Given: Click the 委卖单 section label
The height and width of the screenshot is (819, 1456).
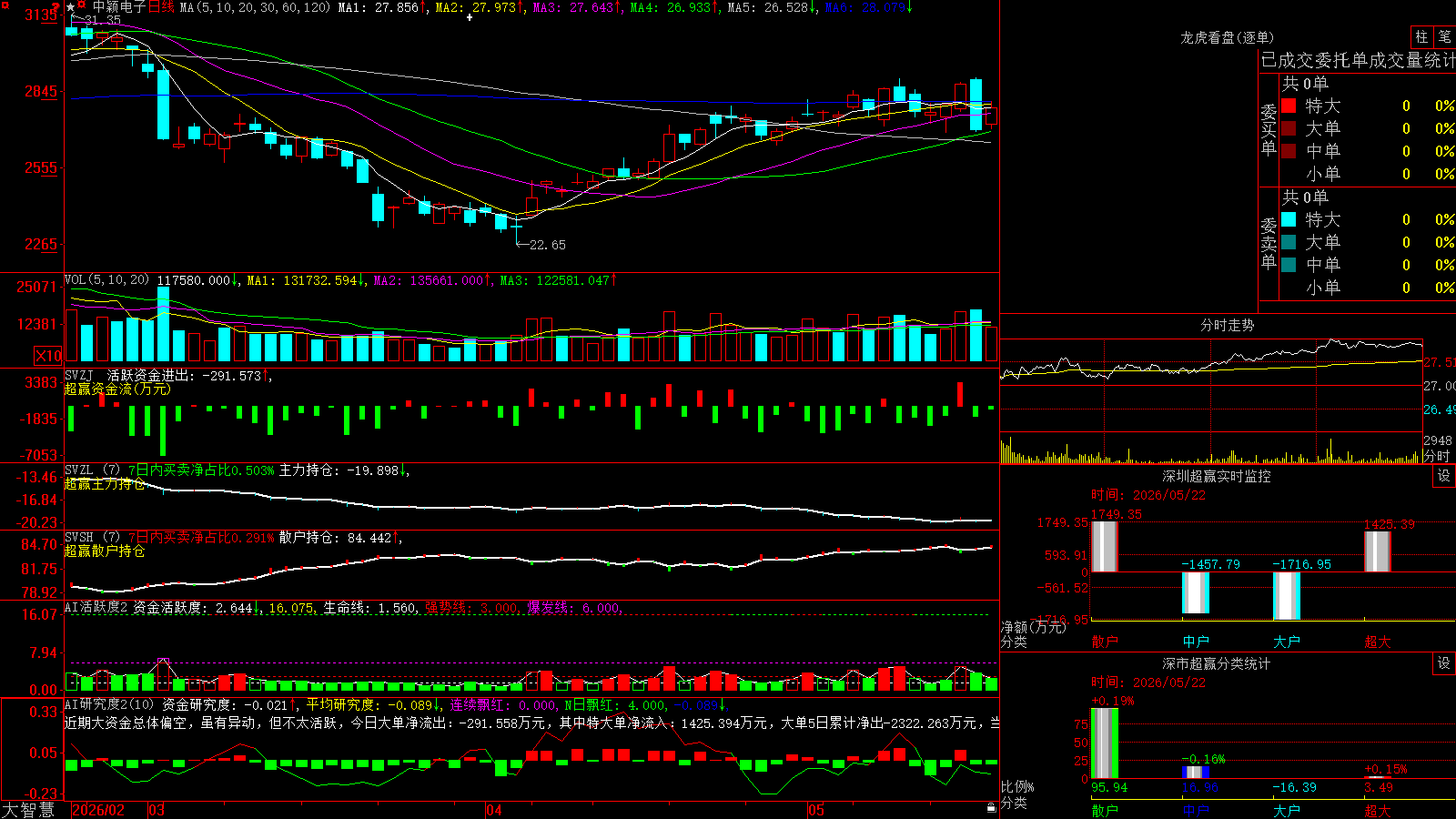Looking at the screenshot, I should point(1269,242).
